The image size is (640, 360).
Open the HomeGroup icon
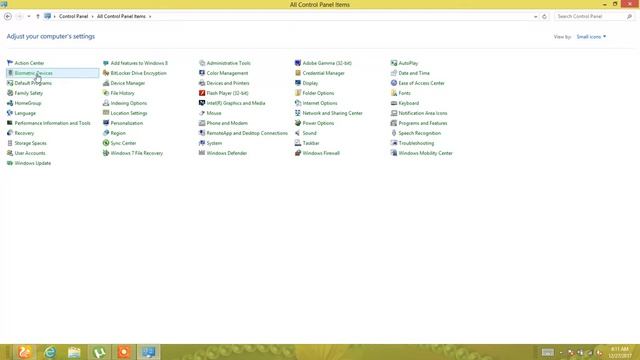(x=10, y=103)
